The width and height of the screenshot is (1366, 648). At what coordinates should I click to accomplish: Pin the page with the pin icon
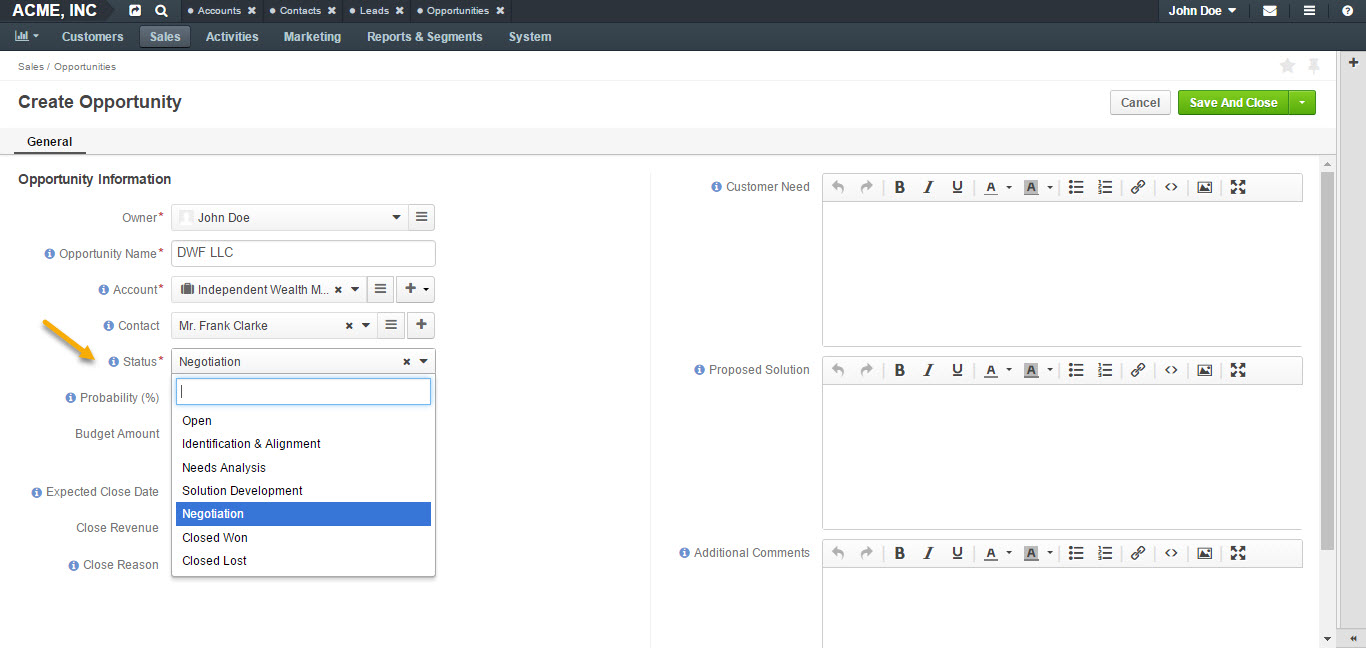pyautogui.click(x=1314, y=66)
